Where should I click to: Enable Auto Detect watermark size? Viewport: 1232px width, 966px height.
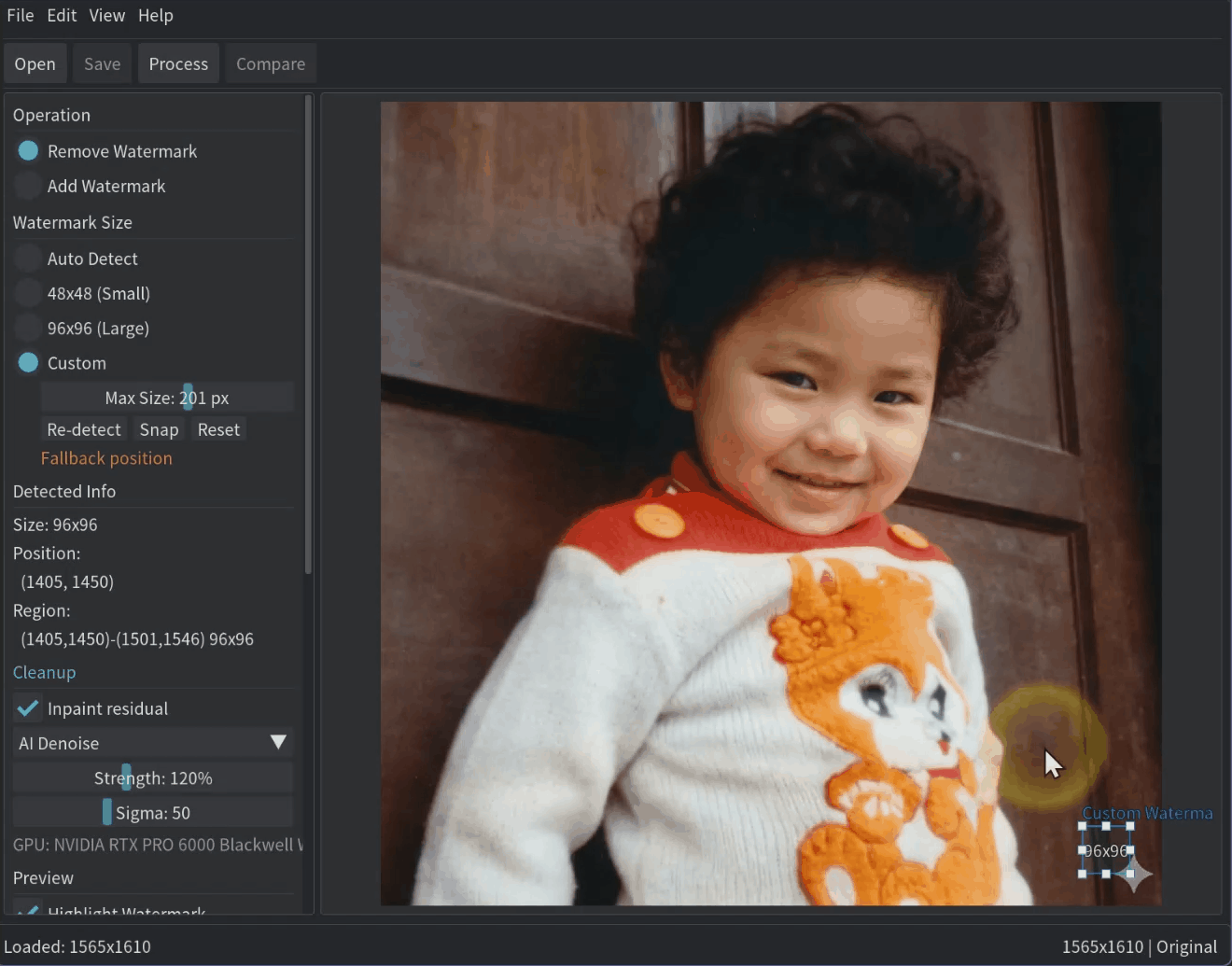coord(28,259)
